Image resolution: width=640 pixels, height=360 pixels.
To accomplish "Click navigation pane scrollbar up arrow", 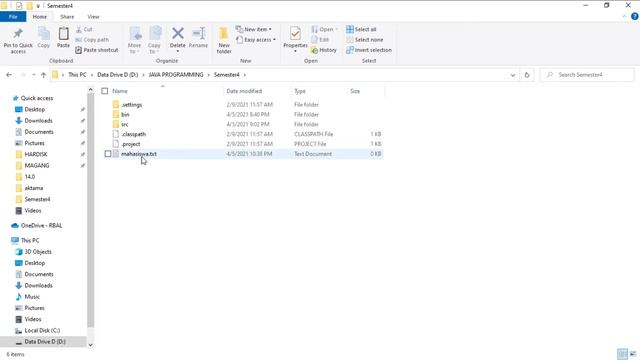I will (x=90, y=89).
